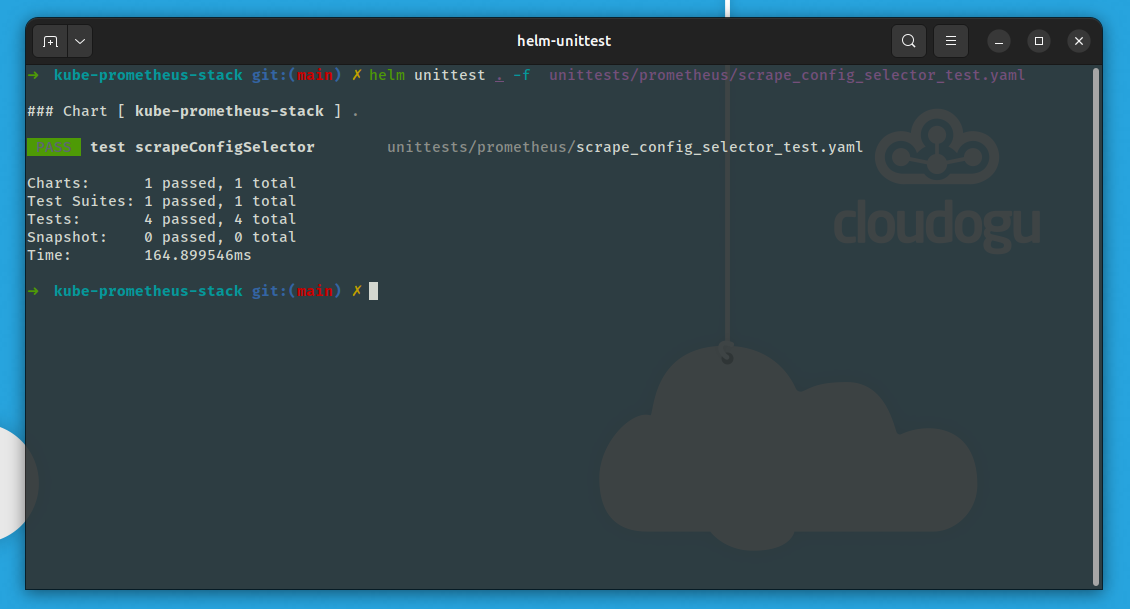Click the cursor at the empty prompt
Screen dimensions: 1130x609
[x=373, y=291]
